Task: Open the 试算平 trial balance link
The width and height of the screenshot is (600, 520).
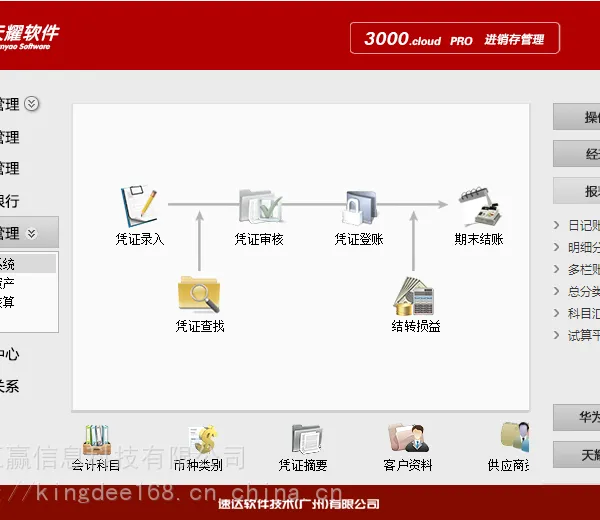Action: pyautogui.click(x=584, y=336)
